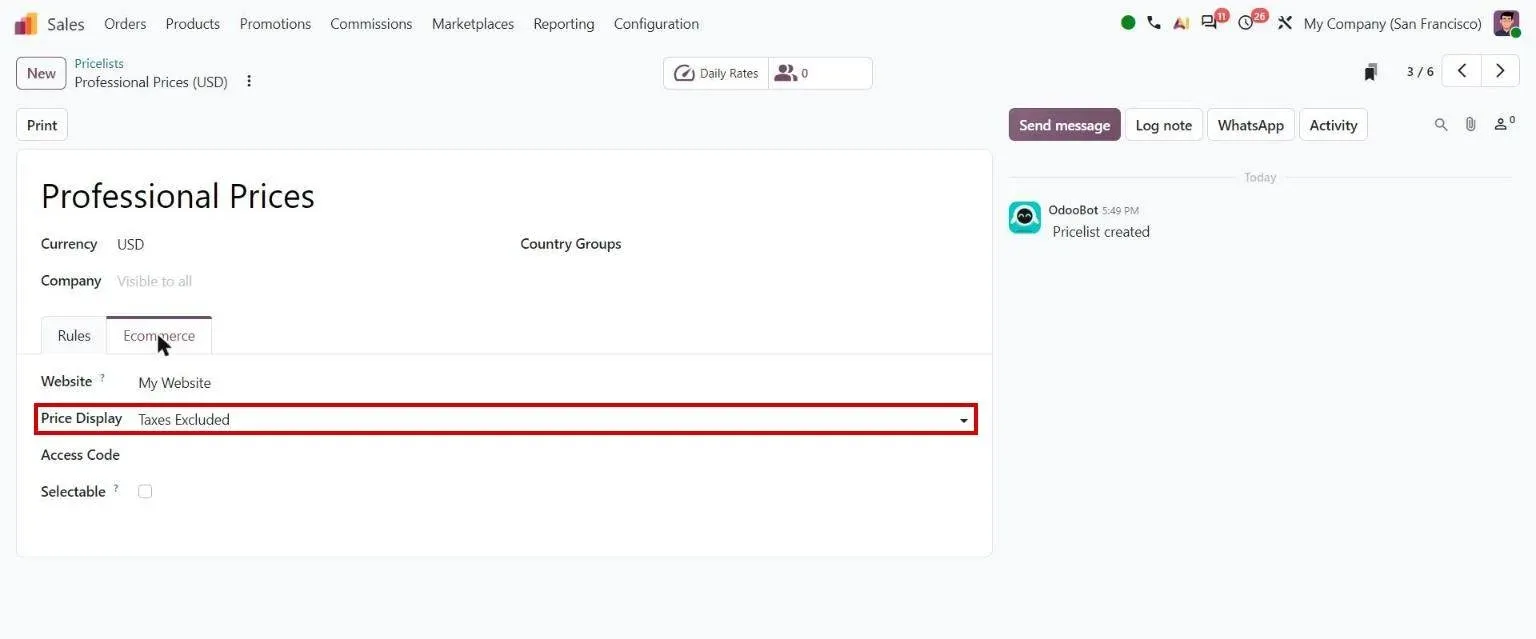The width and height of the screenshot is (1536, 639).
Task: Toggle the Selectable checkbox
Action: [x=145, y=491]
